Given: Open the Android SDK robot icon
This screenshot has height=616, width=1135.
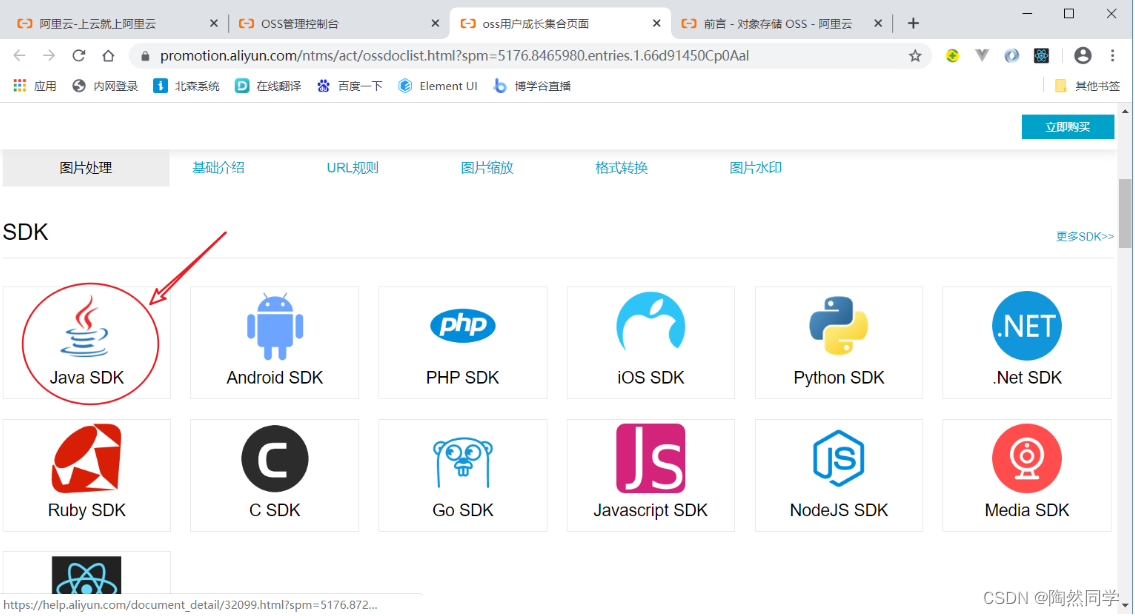Looking at the screenshot, I should (275, 326).
